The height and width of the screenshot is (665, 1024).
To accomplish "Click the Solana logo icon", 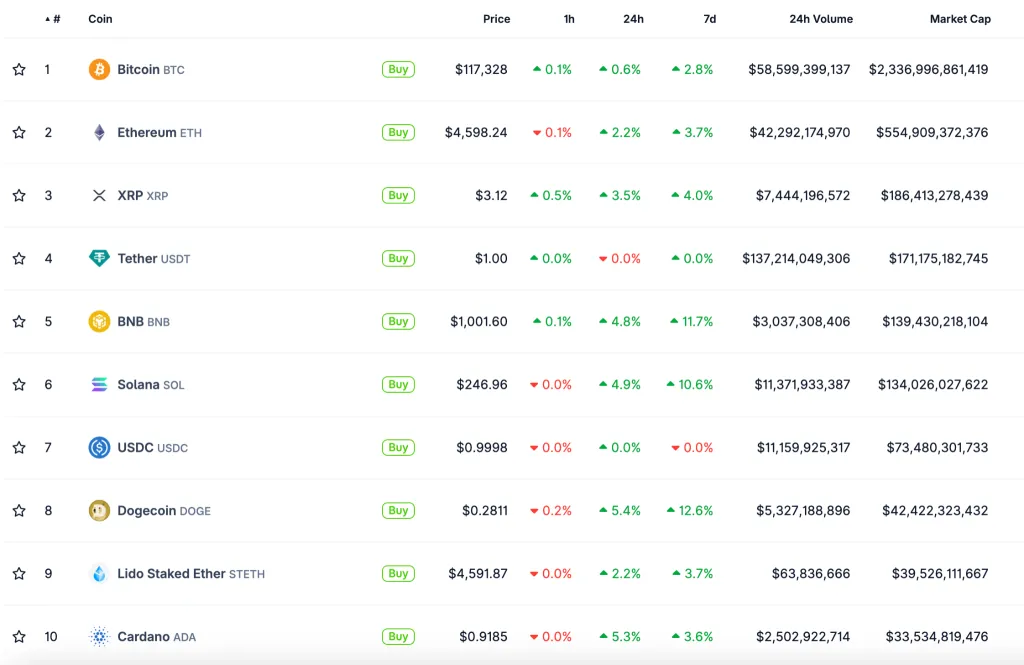I will (99, 385).
